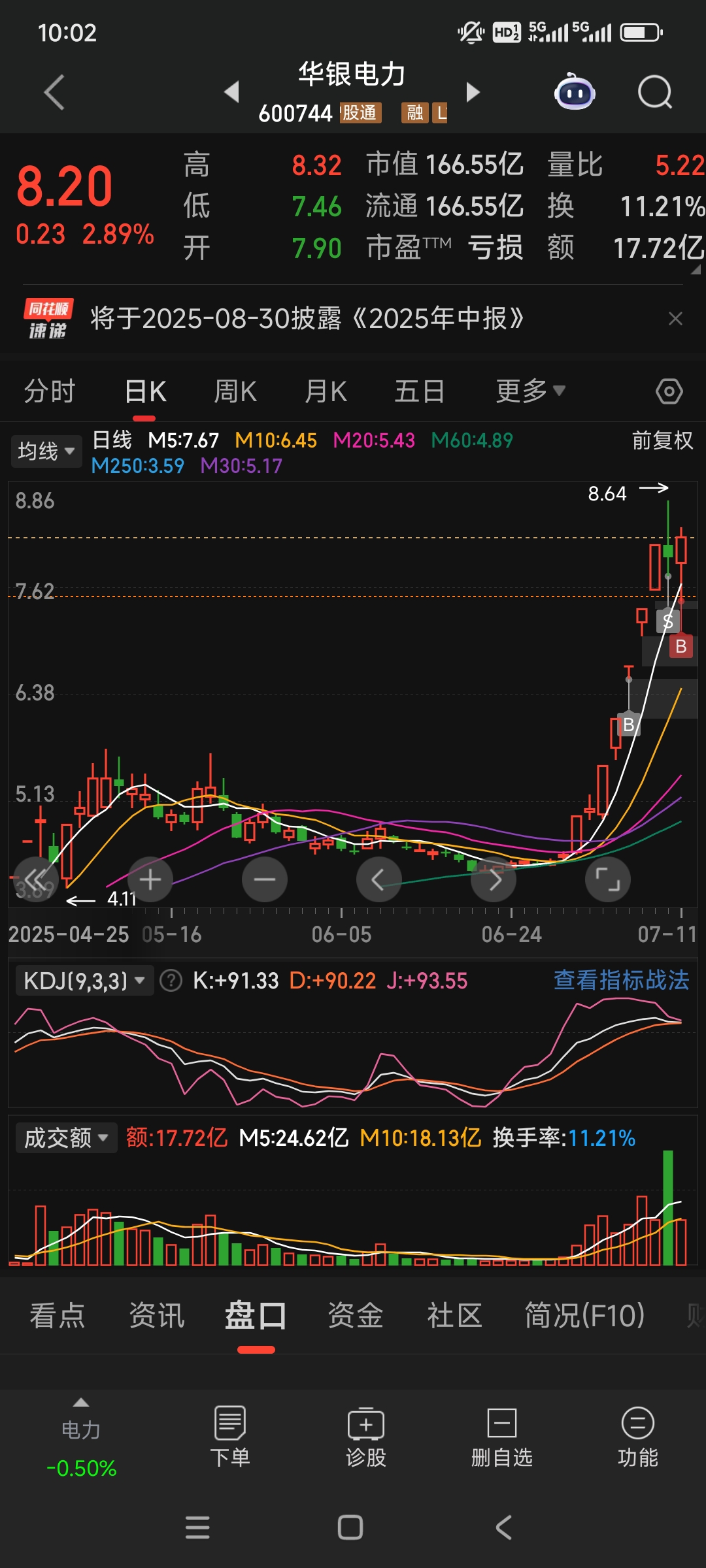The image size is (706, 1568).
Task: Select the 周K weekly chart tab
Action: point(235,391)
